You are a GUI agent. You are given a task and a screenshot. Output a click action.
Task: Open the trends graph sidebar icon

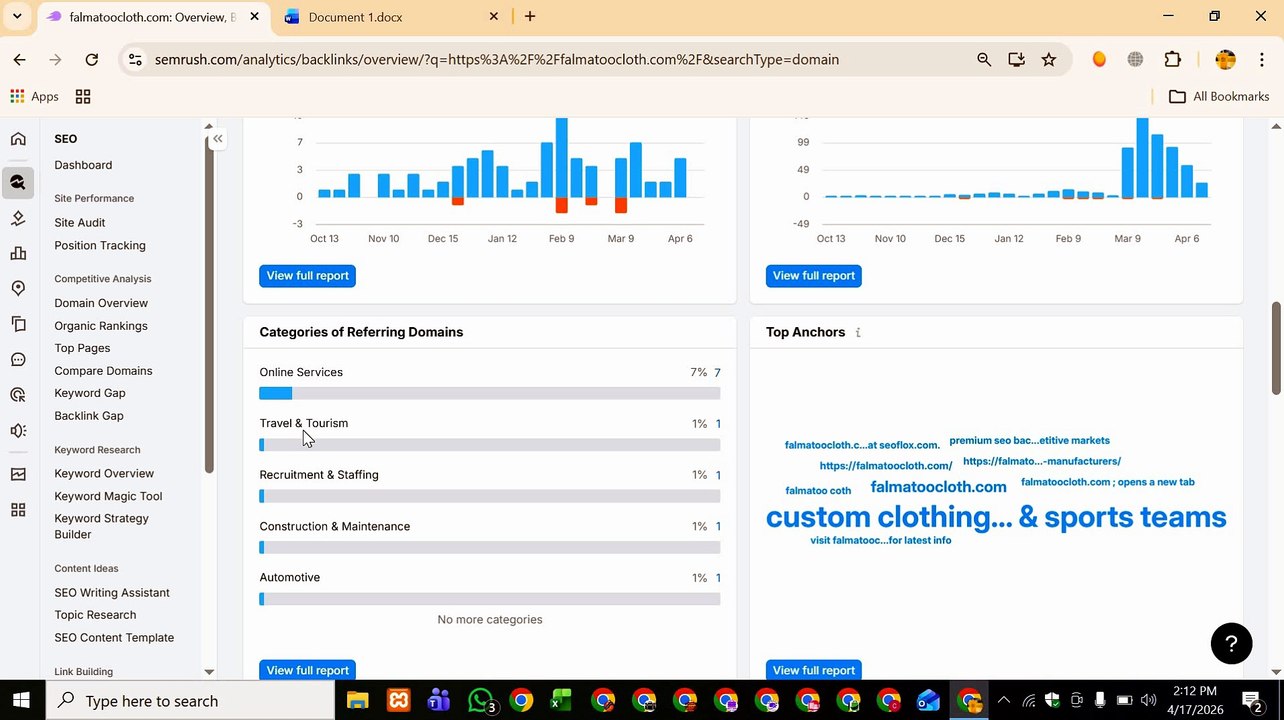point(18,475)
